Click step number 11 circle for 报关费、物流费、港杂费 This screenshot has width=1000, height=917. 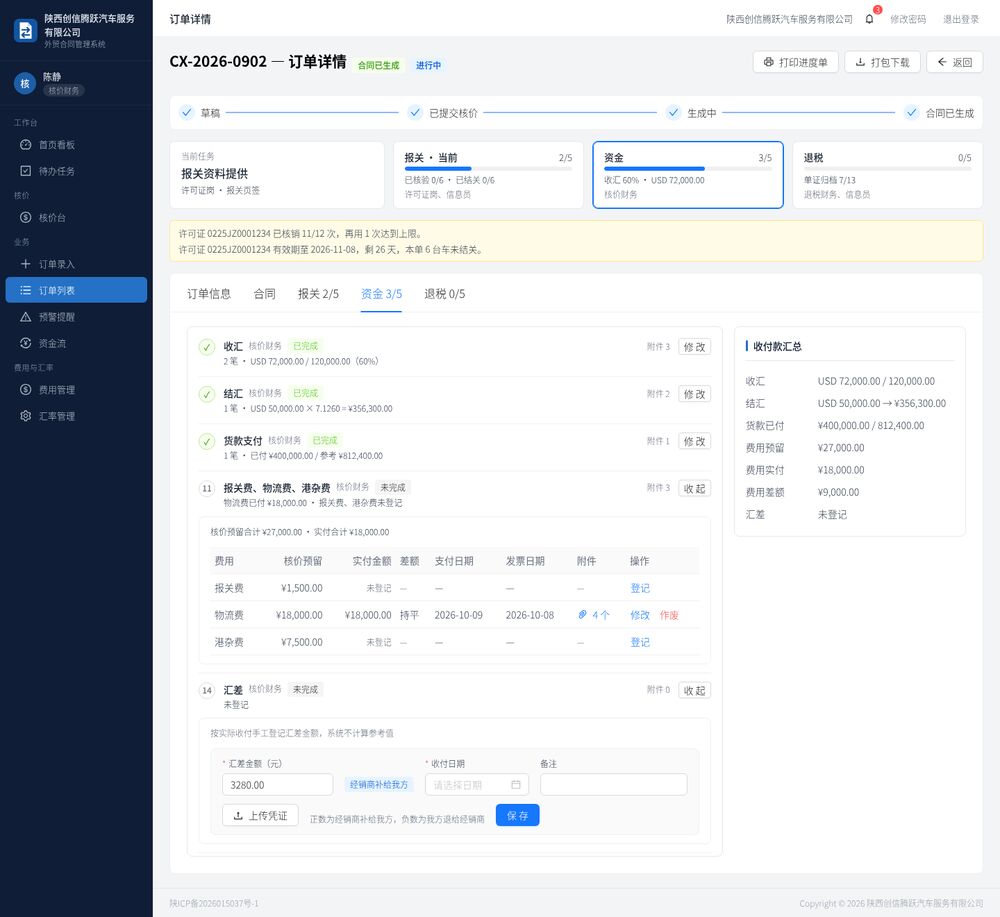[x=207, y=488]
